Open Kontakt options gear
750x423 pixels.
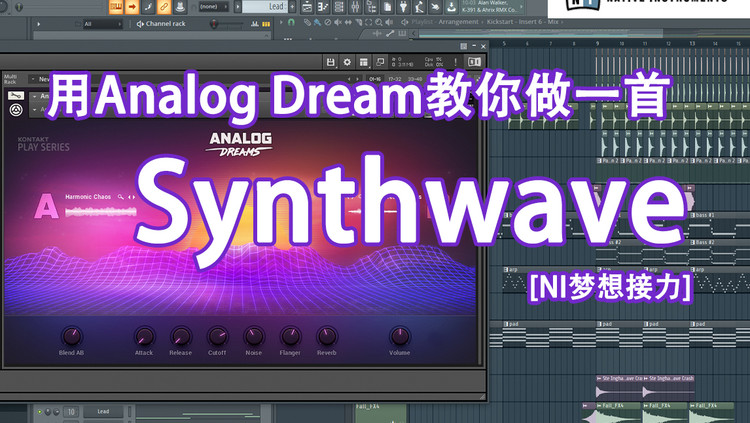point(347,62)
